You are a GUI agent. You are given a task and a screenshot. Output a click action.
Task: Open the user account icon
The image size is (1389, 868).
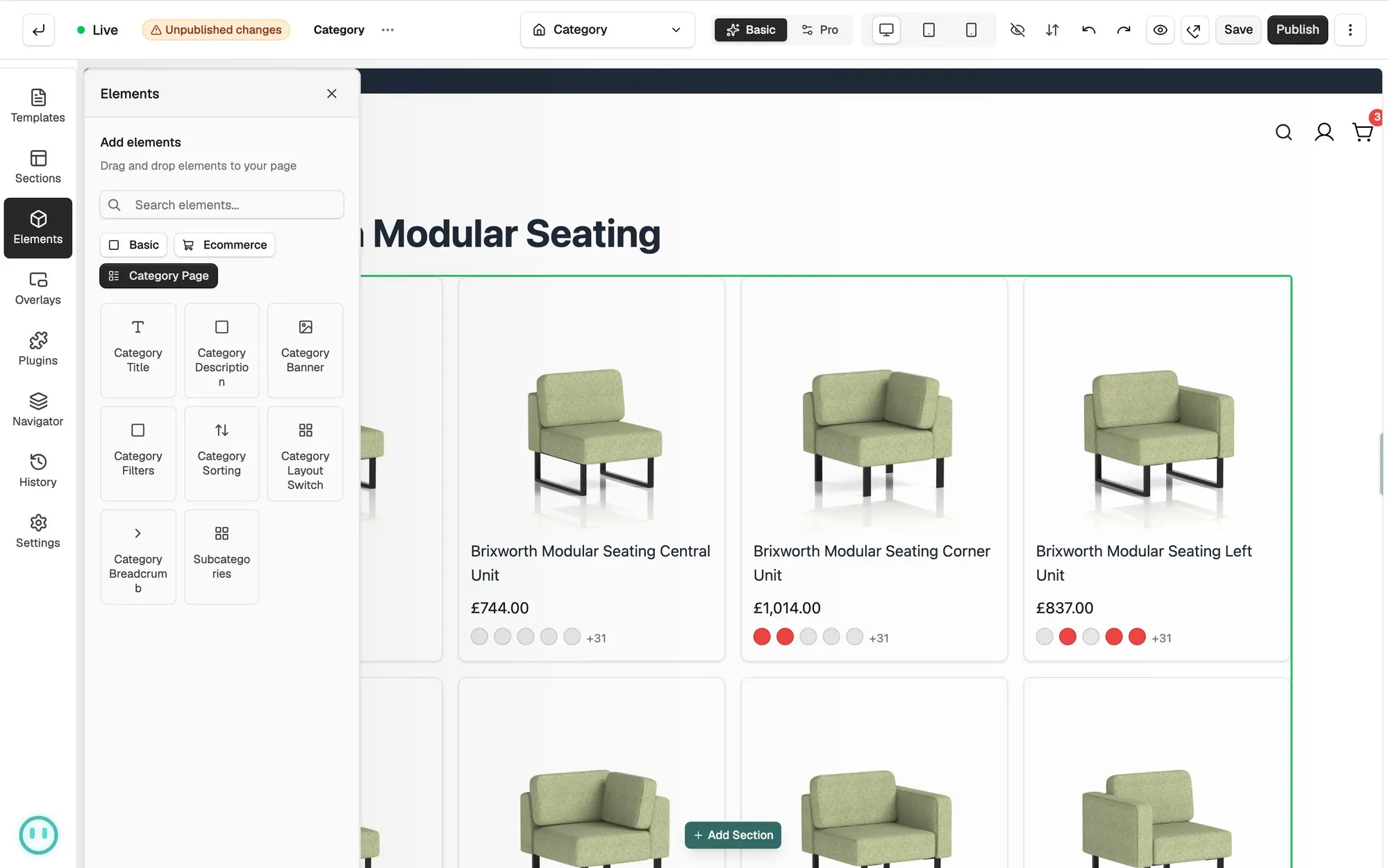[x=1324, y=132]
